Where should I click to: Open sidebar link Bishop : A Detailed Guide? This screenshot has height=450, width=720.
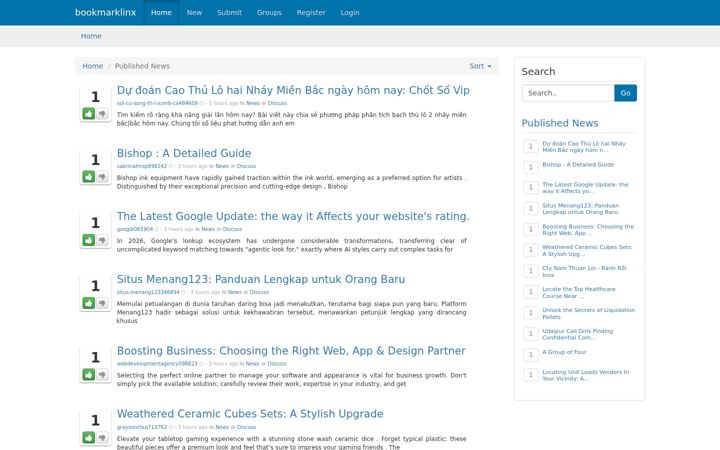(x=578, y=164)
